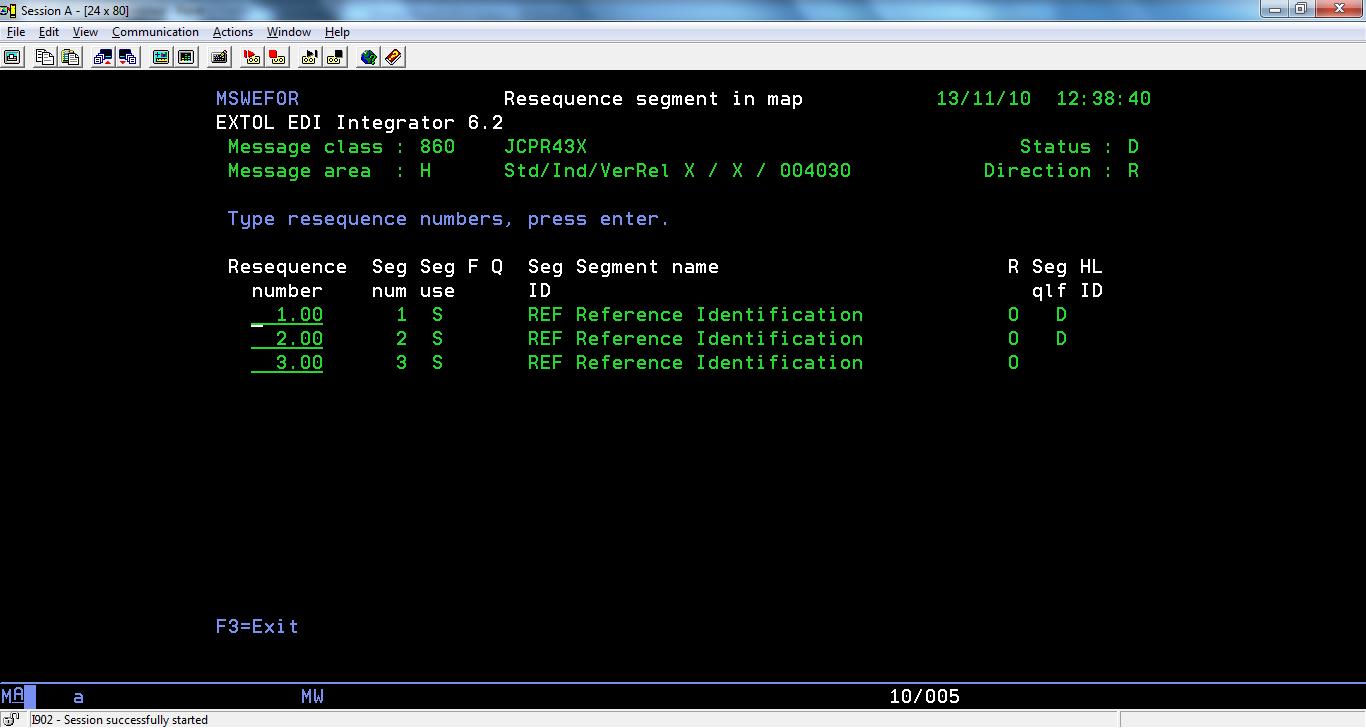
Task: Click the version release value 004030
Action: pyautogui.click(x=815, y=171)
